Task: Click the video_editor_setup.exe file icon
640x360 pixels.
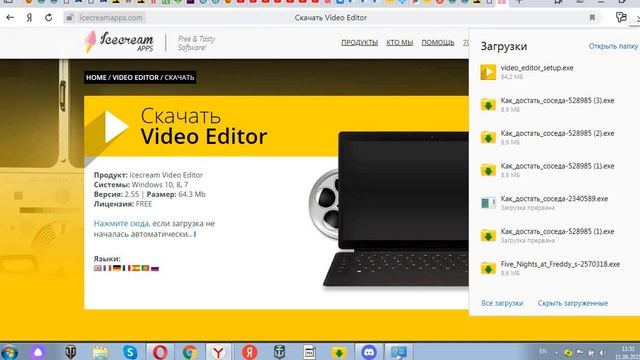Action: pos(488,72)
